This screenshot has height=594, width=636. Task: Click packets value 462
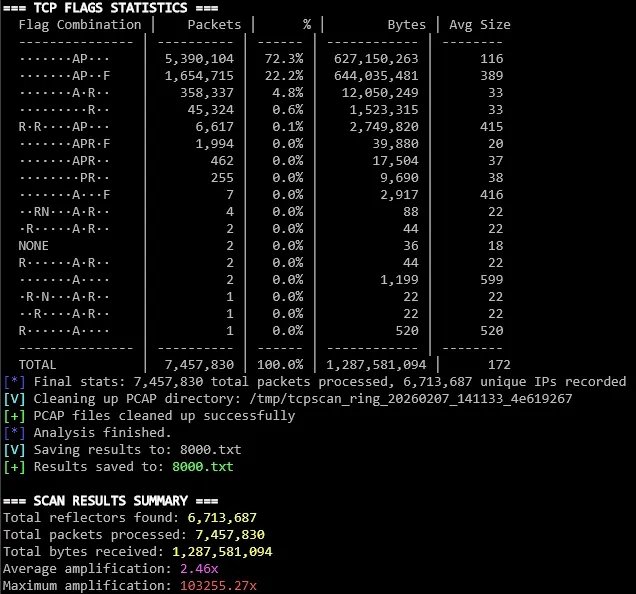click(222, 161)
